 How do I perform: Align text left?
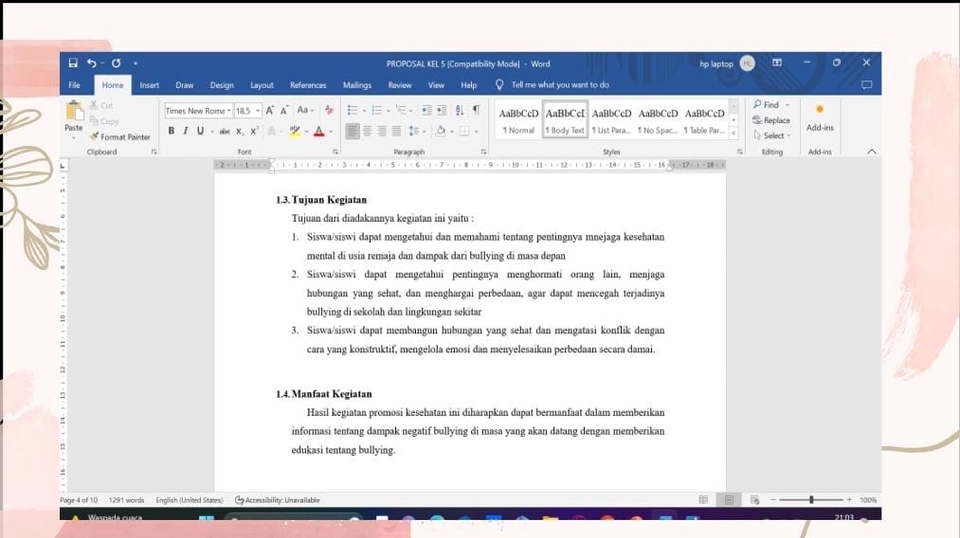tap(353, 131)
